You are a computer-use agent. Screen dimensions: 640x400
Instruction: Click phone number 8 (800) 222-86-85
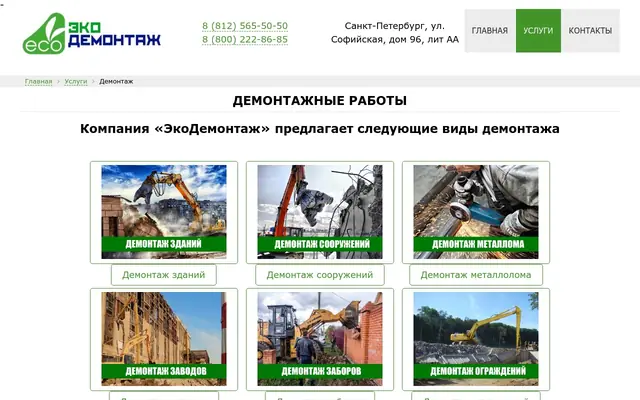coord(245,40)
